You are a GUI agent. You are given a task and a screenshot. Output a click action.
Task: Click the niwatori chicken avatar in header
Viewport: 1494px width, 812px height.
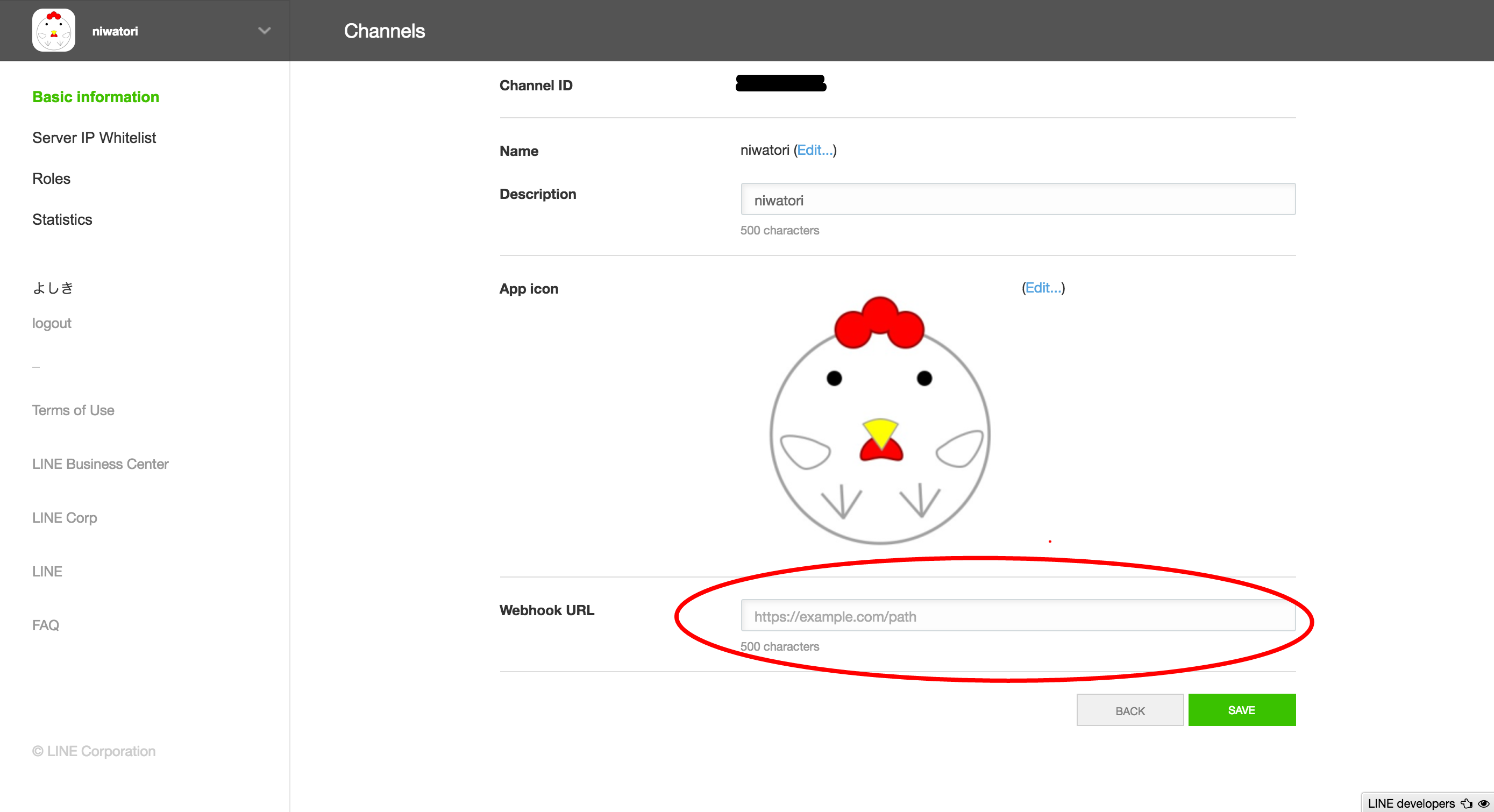click(x=53, y=30)
